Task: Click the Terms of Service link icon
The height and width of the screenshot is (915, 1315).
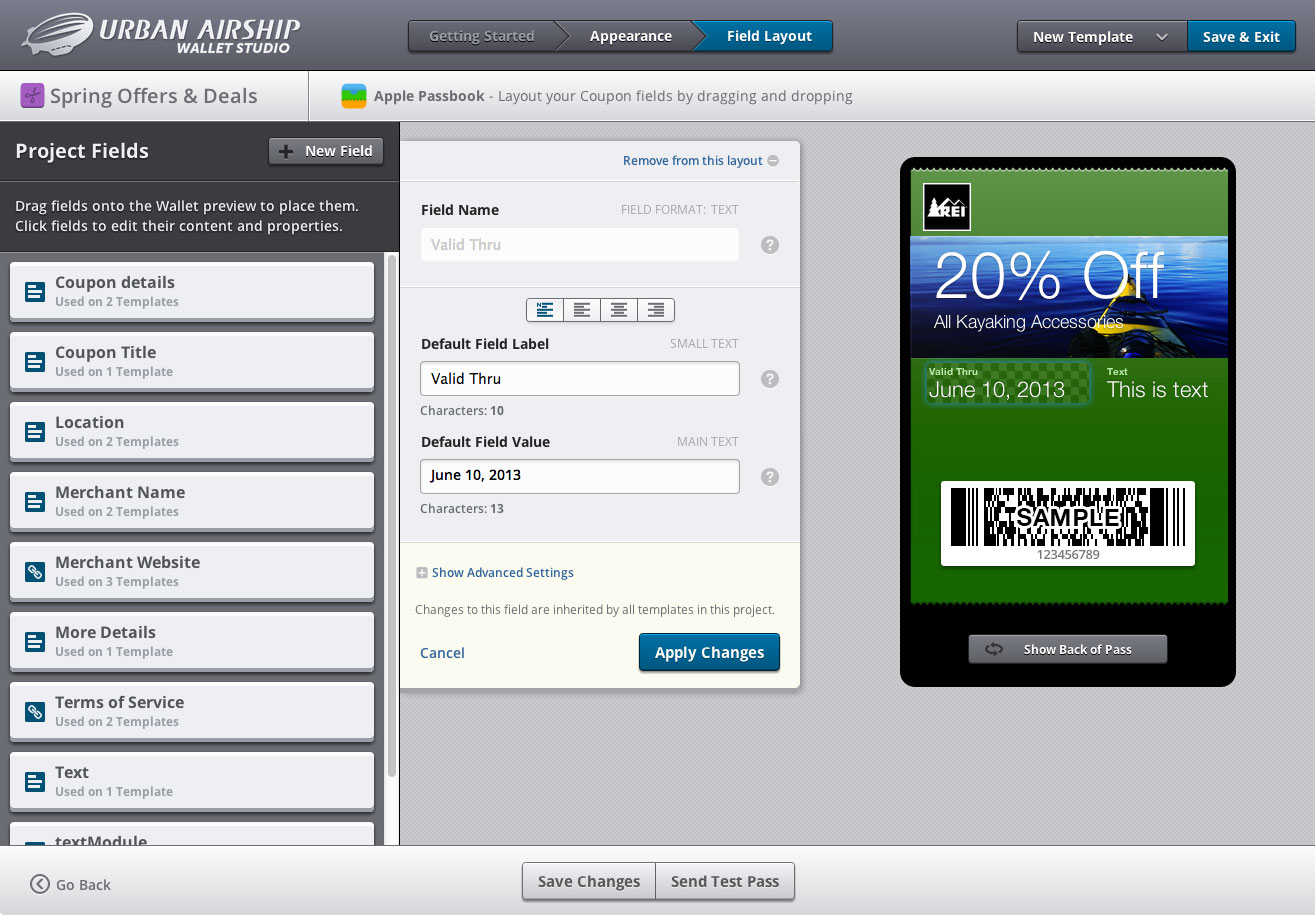Action: [x=35, y=712]
